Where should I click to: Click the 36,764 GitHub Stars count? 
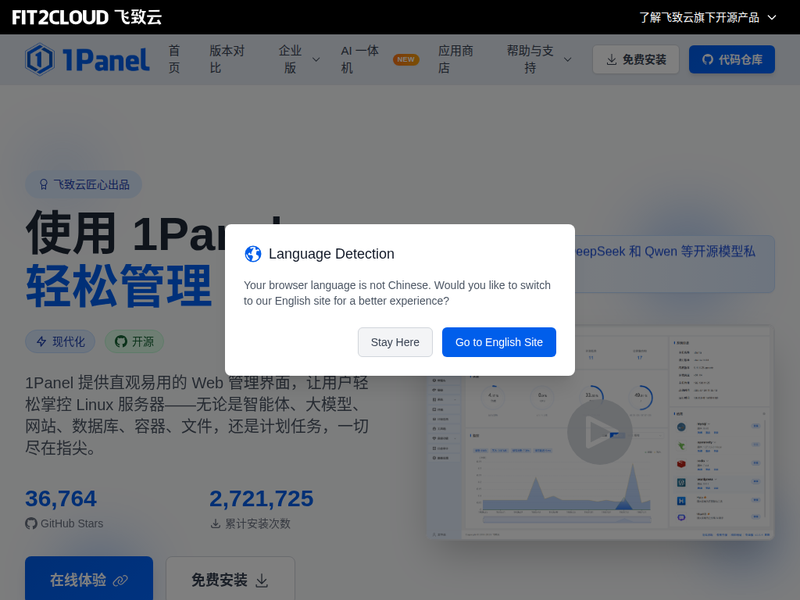[x=61, y=498]
